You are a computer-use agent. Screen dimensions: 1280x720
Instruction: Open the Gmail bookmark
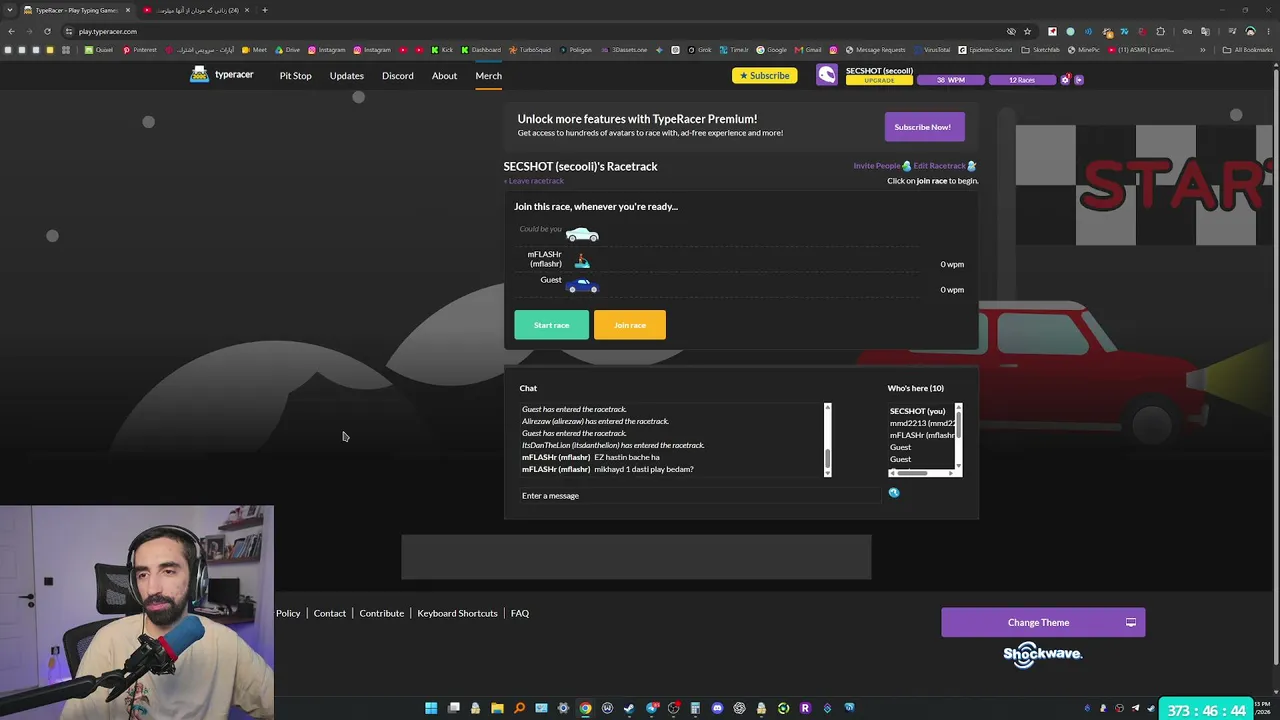(808, 50)
